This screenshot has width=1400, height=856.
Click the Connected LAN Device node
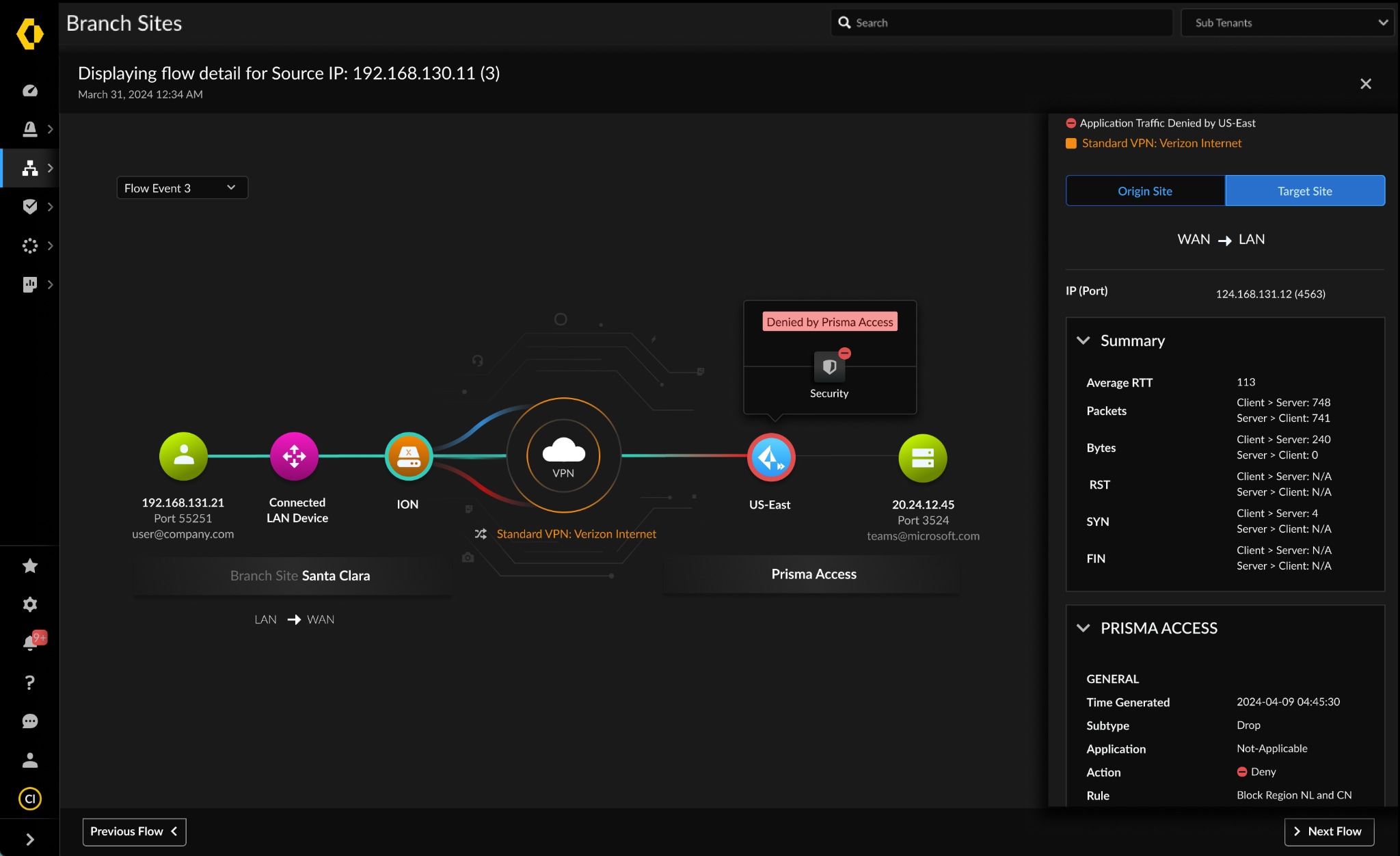click(295, 456)
